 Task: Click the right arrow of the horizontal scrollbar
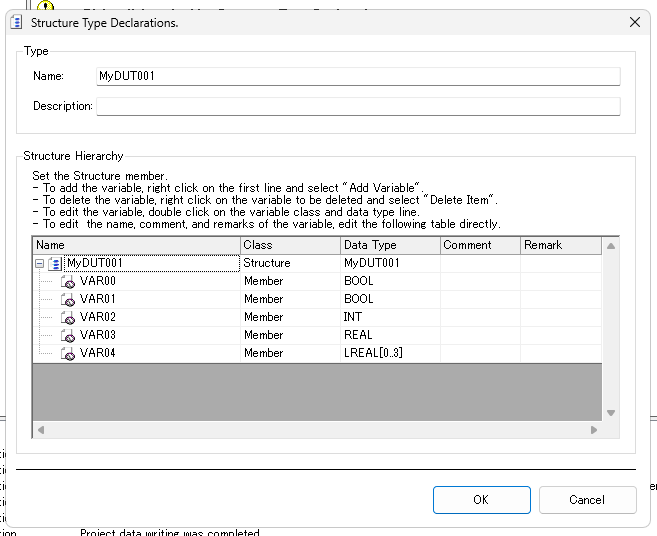click(x=594, y=430)
